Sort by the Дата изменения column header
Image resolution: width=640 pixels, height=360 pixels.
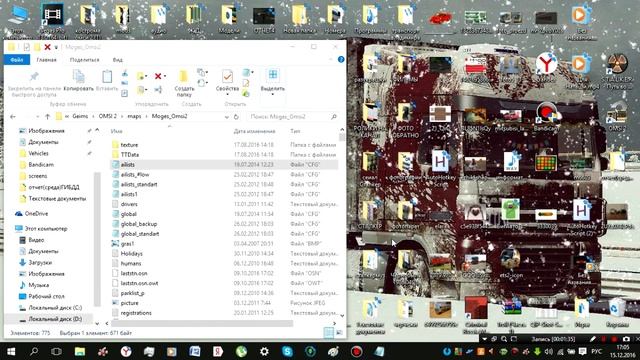[254, 131]
